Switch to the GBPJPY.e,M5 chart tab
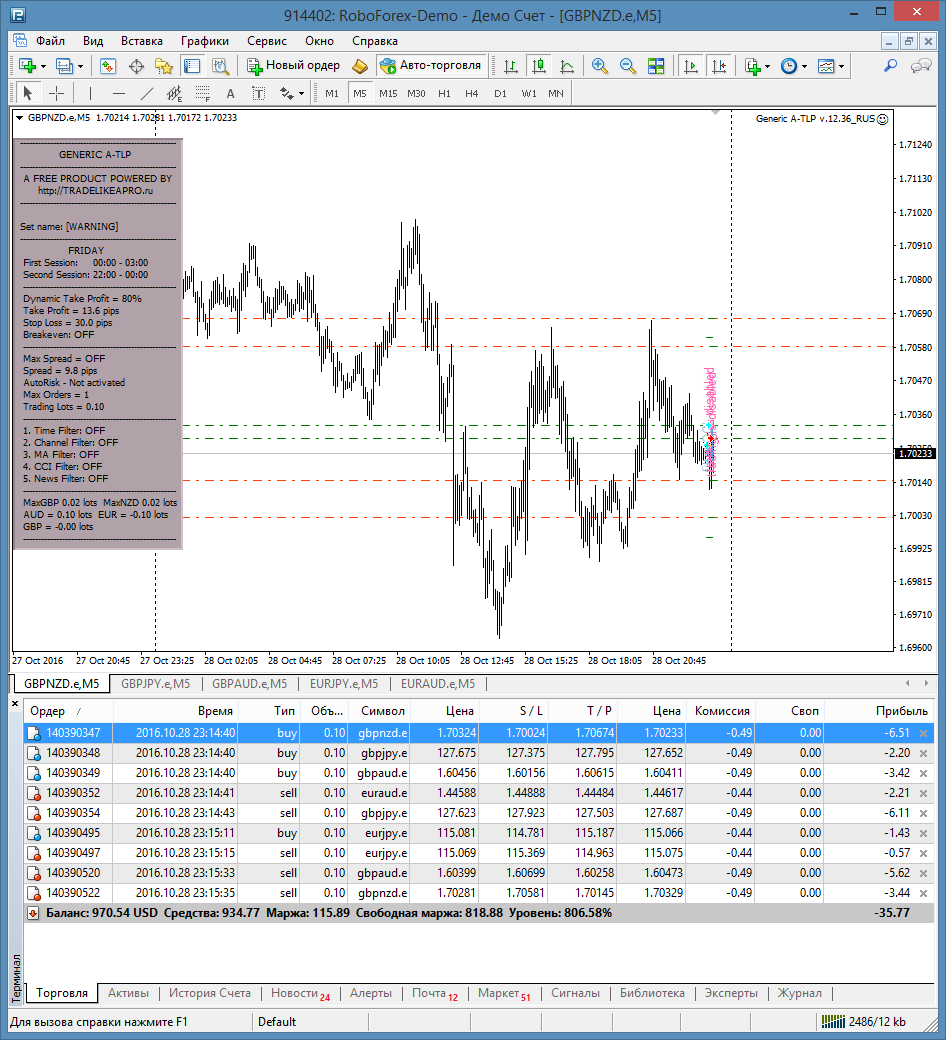Image resolution: width=946 pixels, height=1040 pixels. point(155,684)
